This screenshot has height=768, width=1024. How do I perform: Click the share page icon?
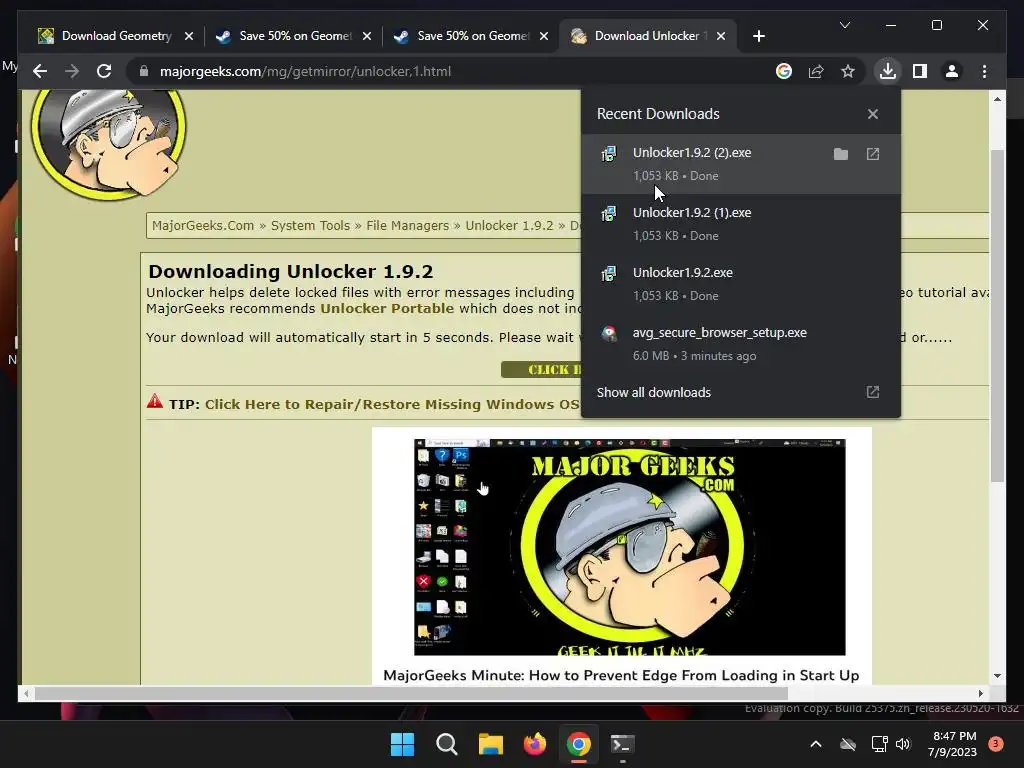click(x=816, y=71)
